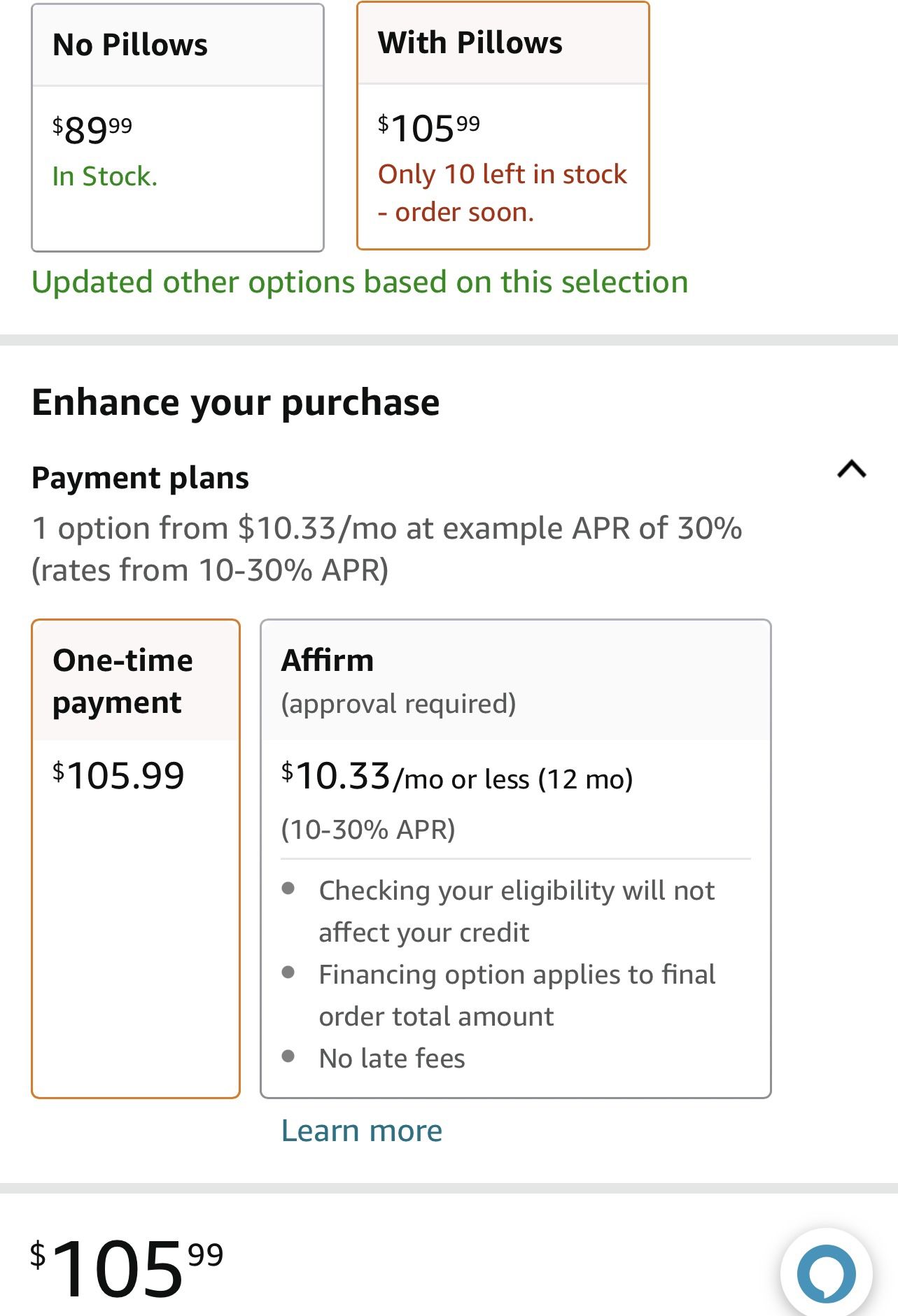Tap the "No late fees" bullet
The height and width of the screenshot is (1316, 898).
(x=392, y=1059)
